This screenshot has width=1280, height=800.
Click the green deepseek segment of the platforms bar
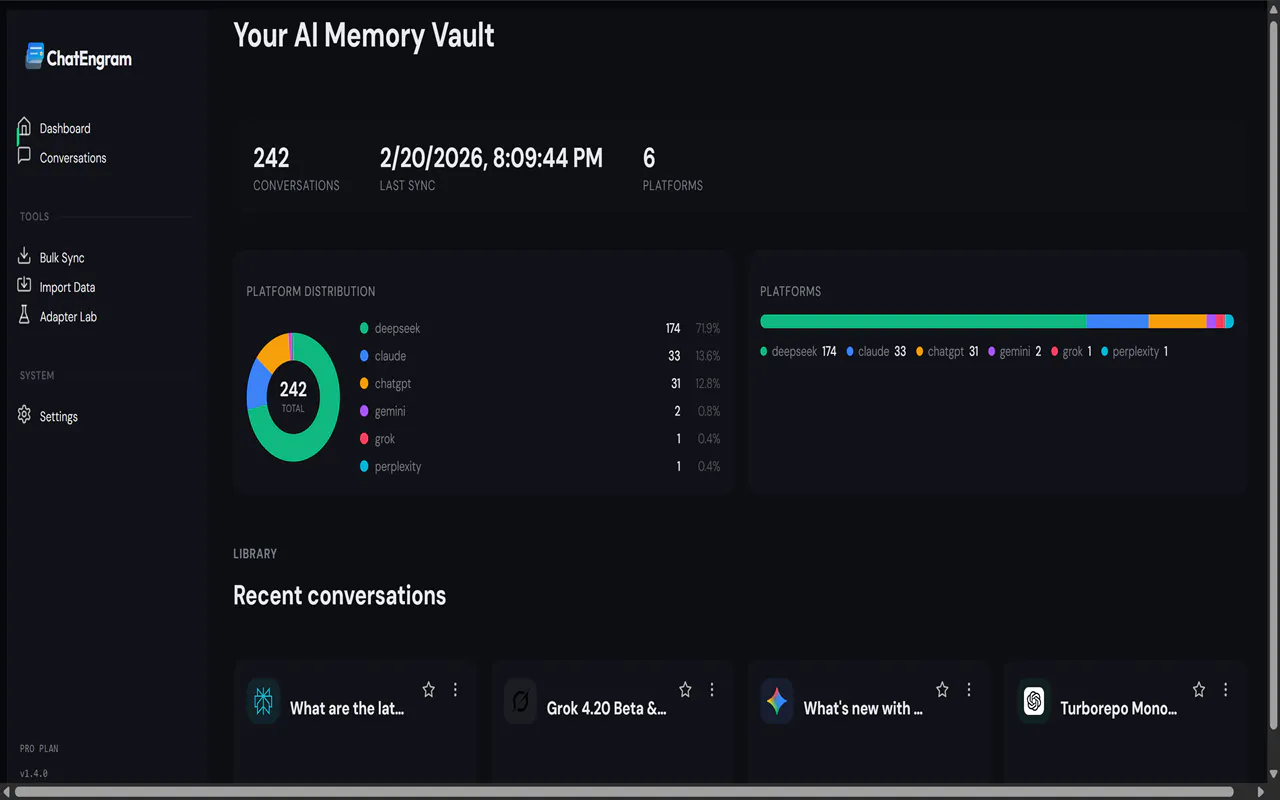pyautogui.click(x=923, y=321)
